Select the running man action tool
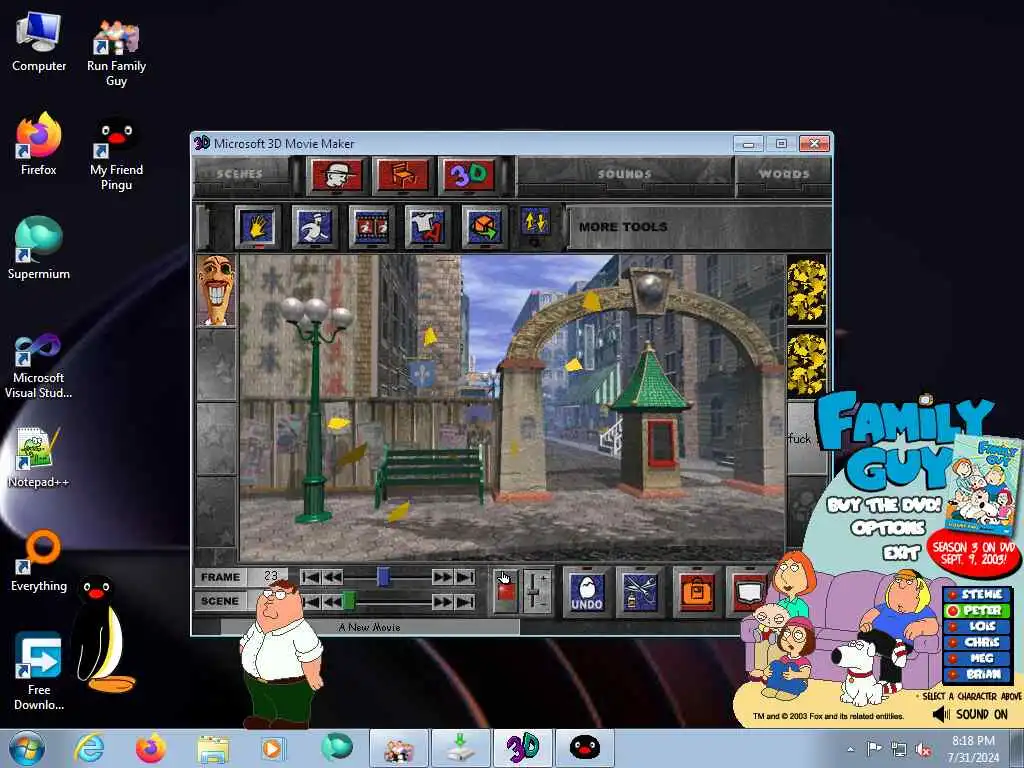 pos(314,227)
